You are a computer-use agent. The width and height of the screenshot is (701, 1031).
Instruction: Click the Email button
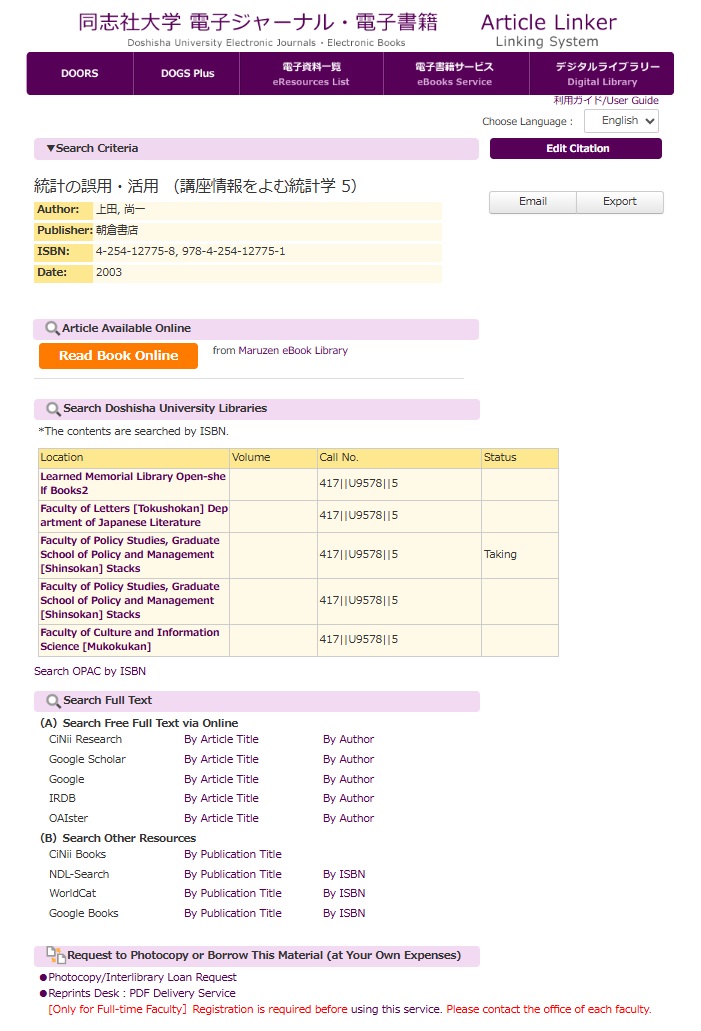[x=532, y=202]
